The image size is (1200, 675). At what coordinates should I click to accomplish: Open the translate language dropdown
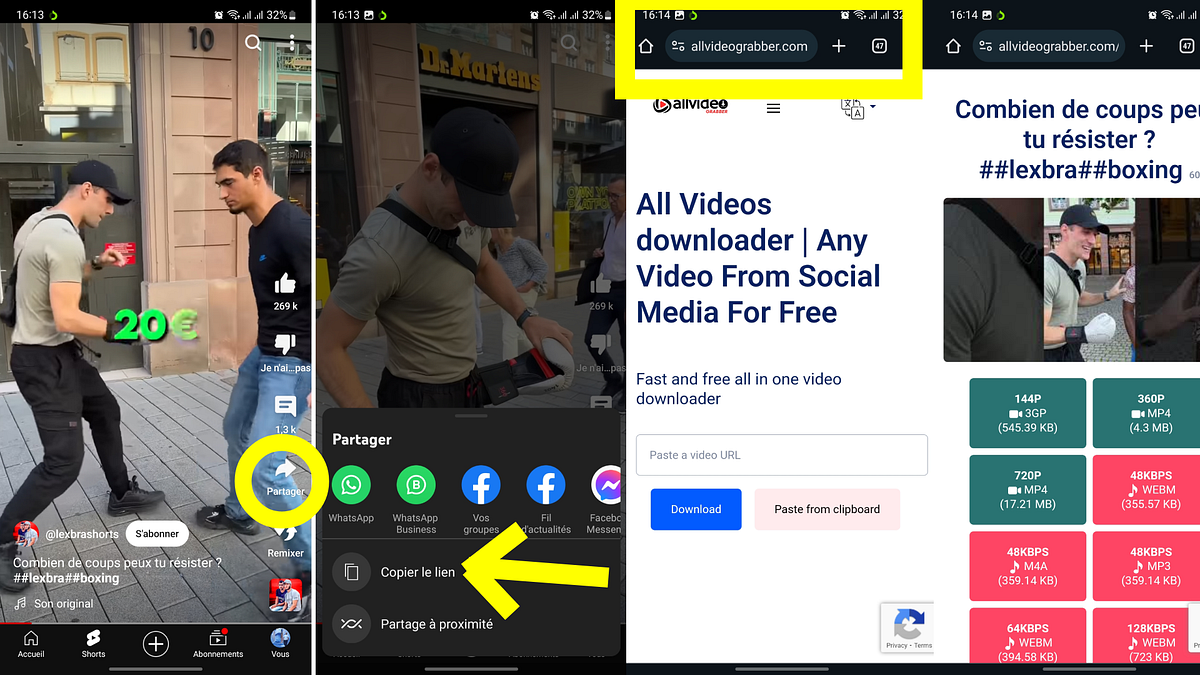click(x=852, y=108)
